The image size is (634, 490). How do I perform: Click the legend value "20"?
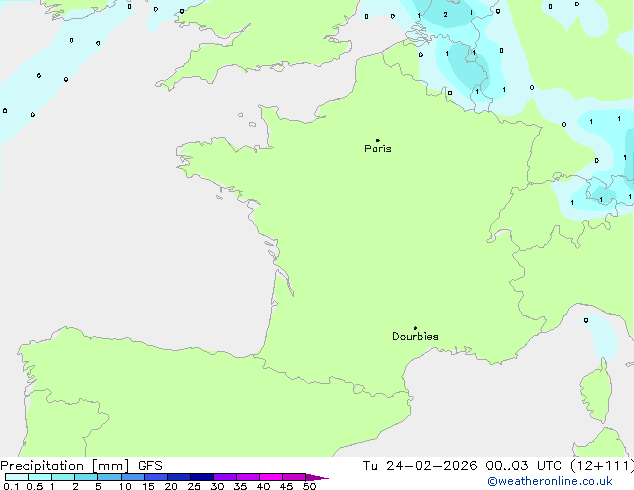point(171,486)
